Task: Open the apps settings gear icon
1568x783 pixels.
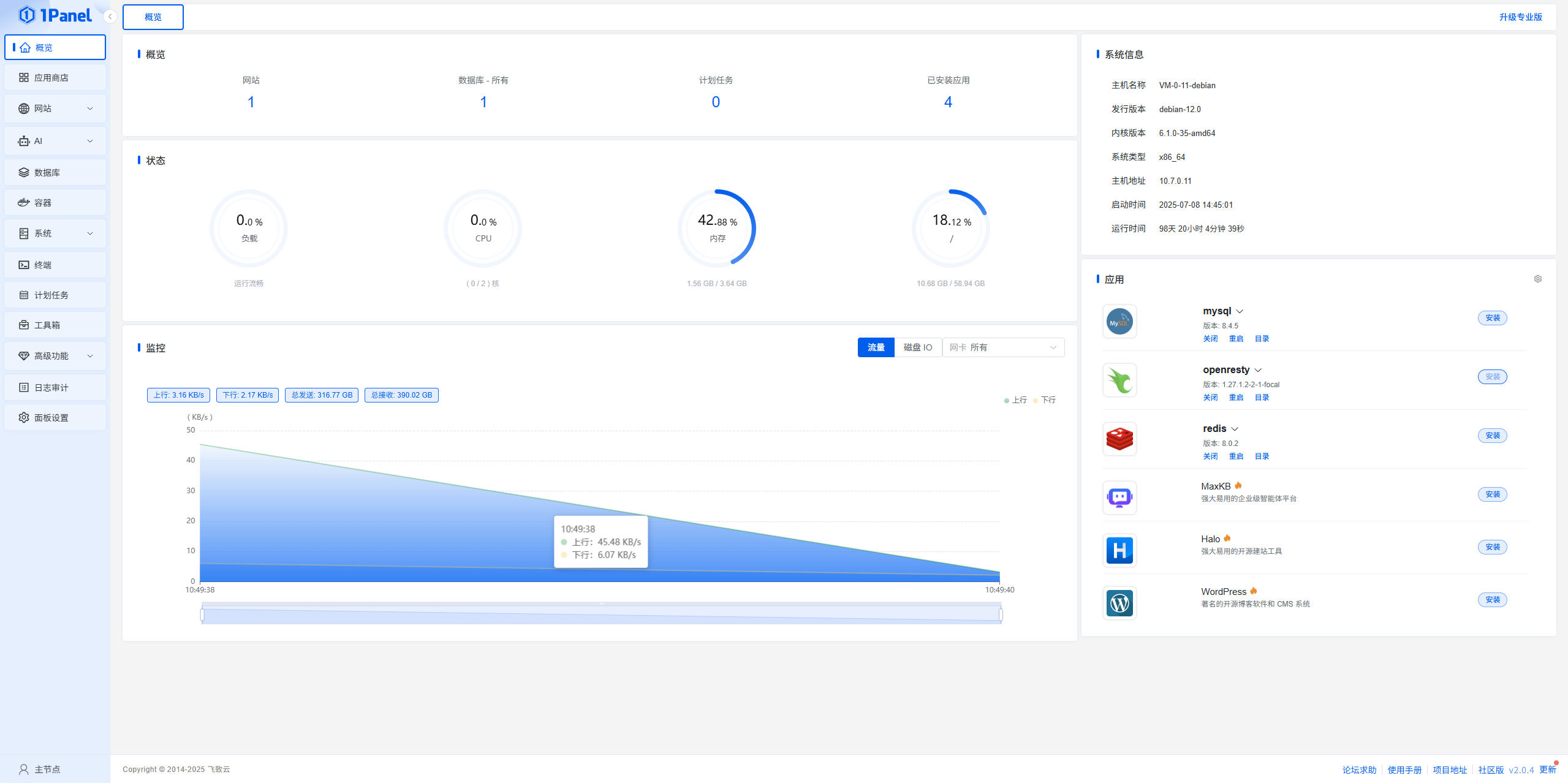Action: pos(1537,279)
